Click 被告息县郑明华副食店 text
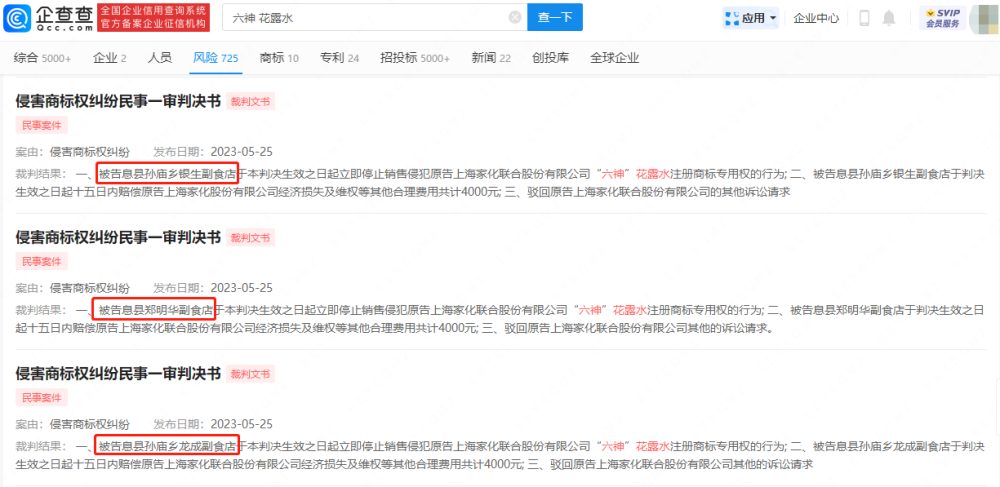The image size is (1000, 487). click(x=156, y=310)
